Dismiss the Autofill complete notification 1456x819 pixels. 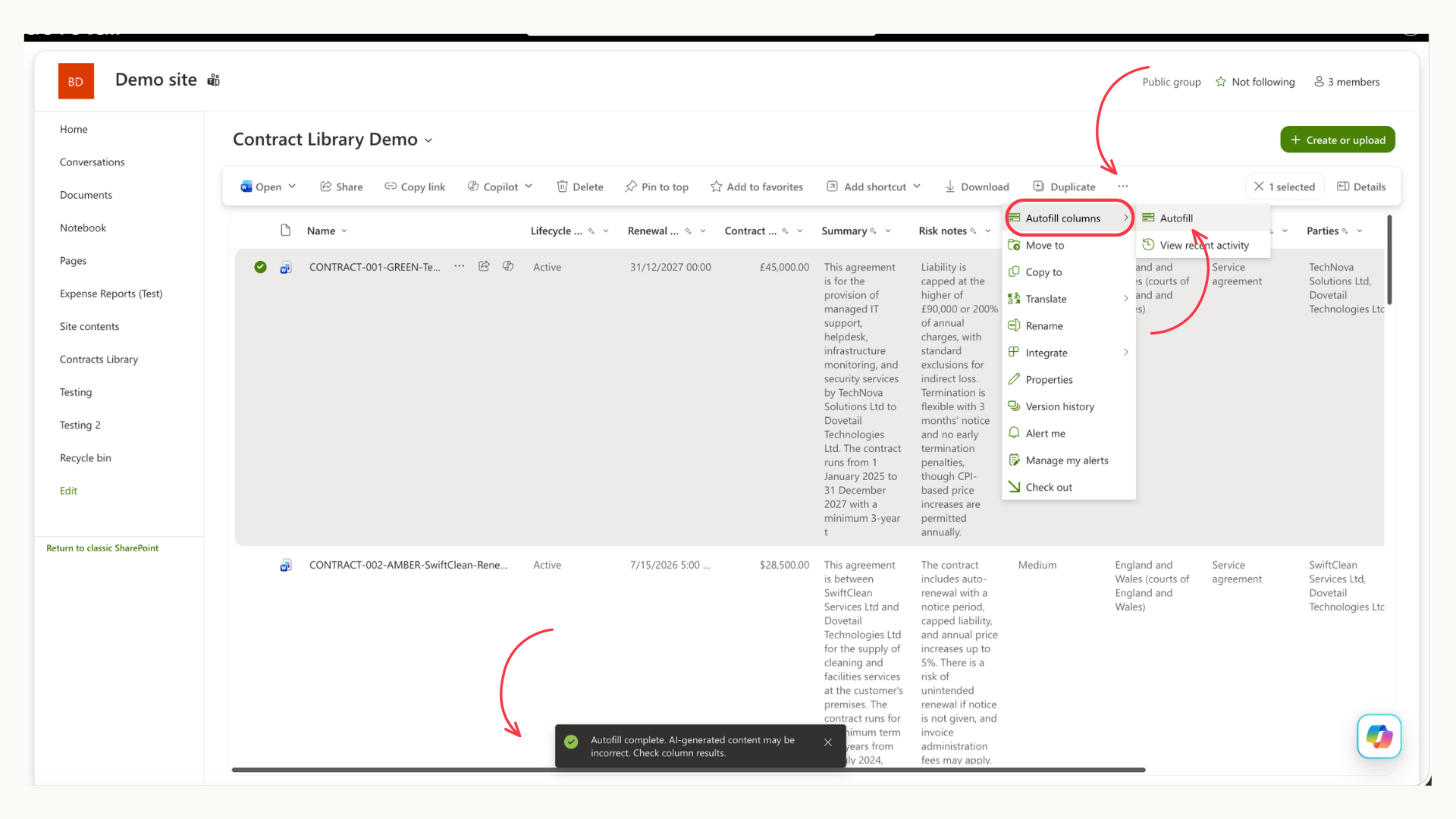[828, 742]
